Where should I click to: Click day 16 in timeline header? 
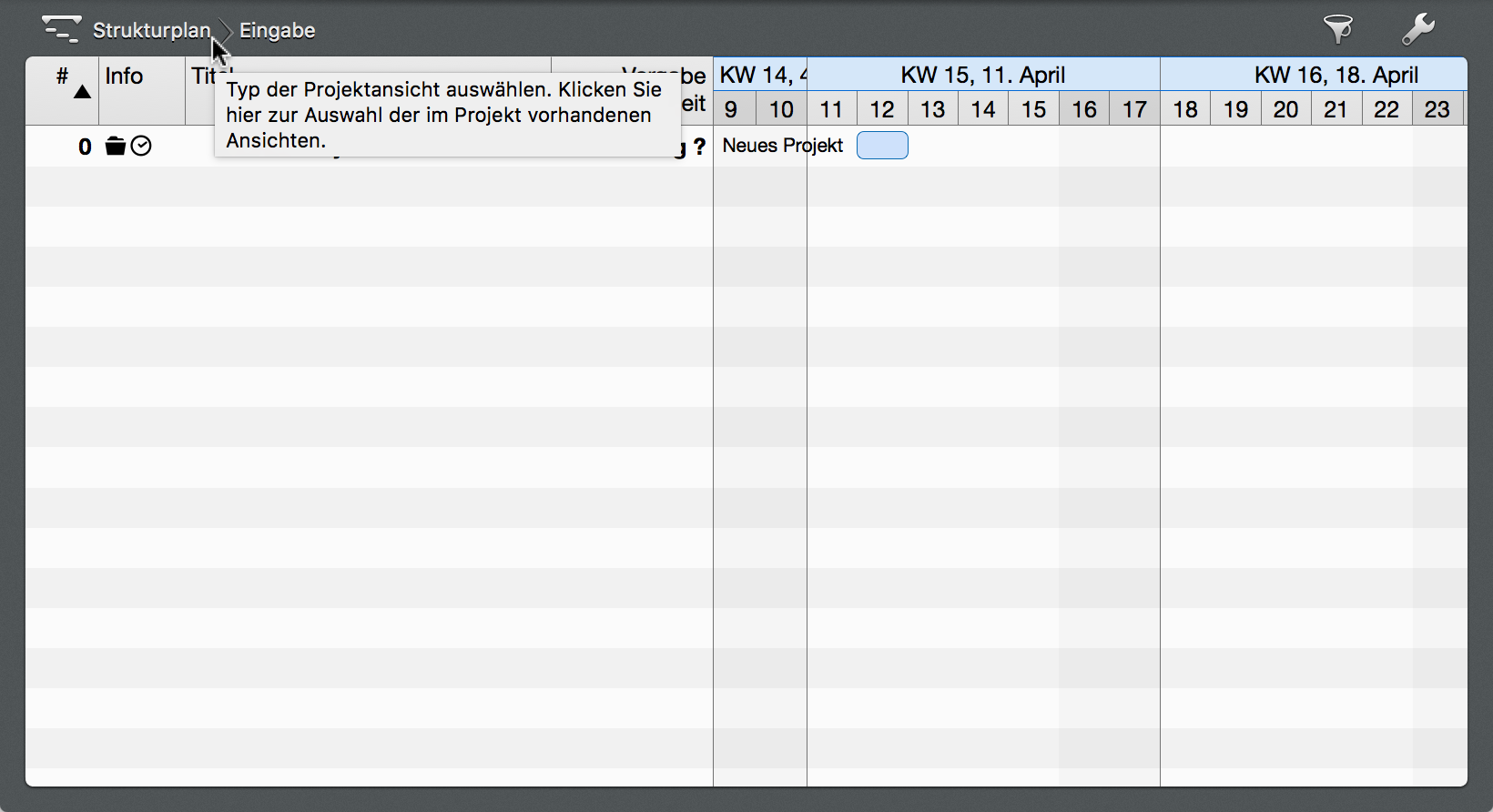click(x=1084, y=109)
